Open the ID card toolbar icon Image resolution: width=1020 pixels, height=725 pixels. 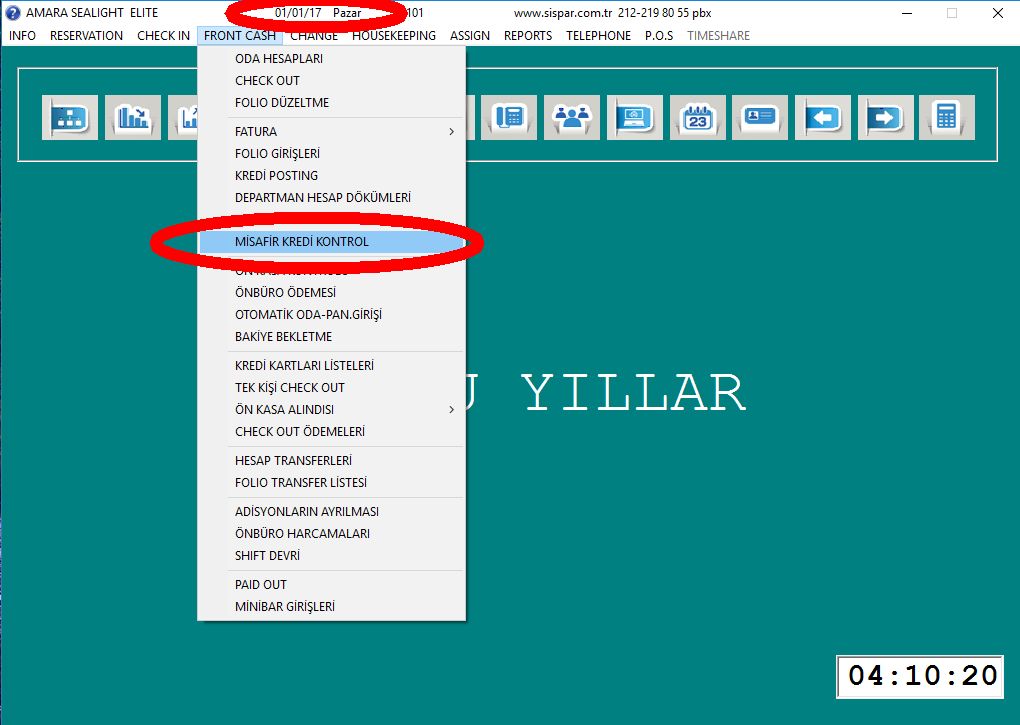click(x=759, y=117)
